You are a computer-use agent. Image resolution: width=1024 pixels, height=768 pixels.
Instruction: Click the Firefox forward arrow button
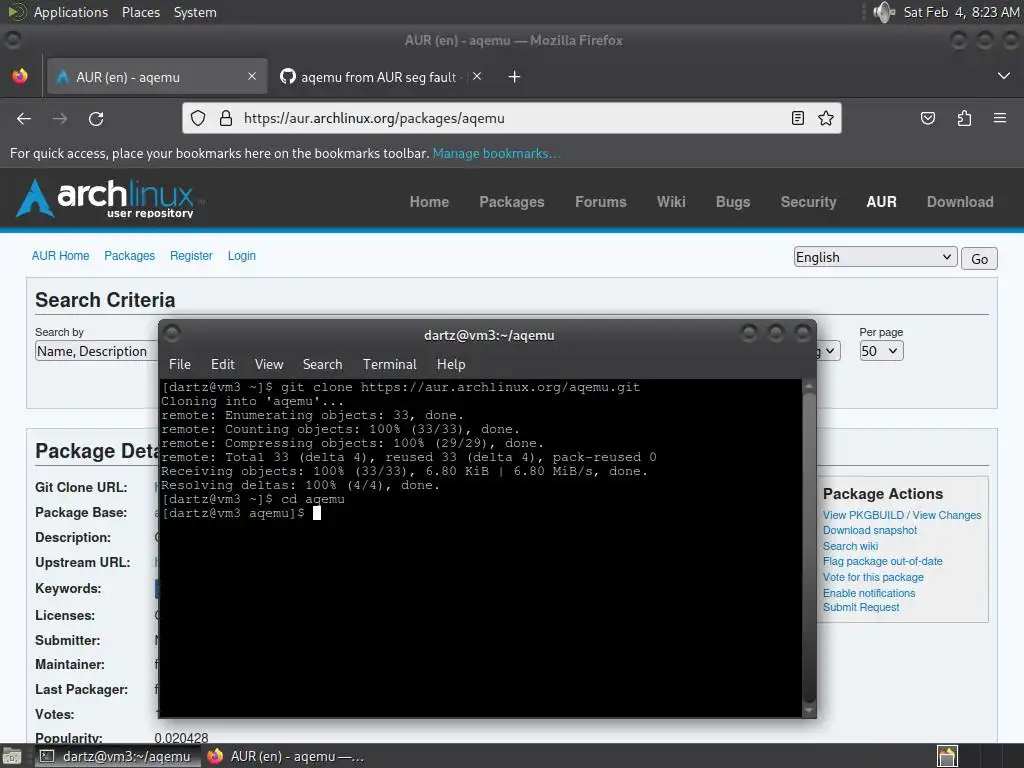coord(60,118)
